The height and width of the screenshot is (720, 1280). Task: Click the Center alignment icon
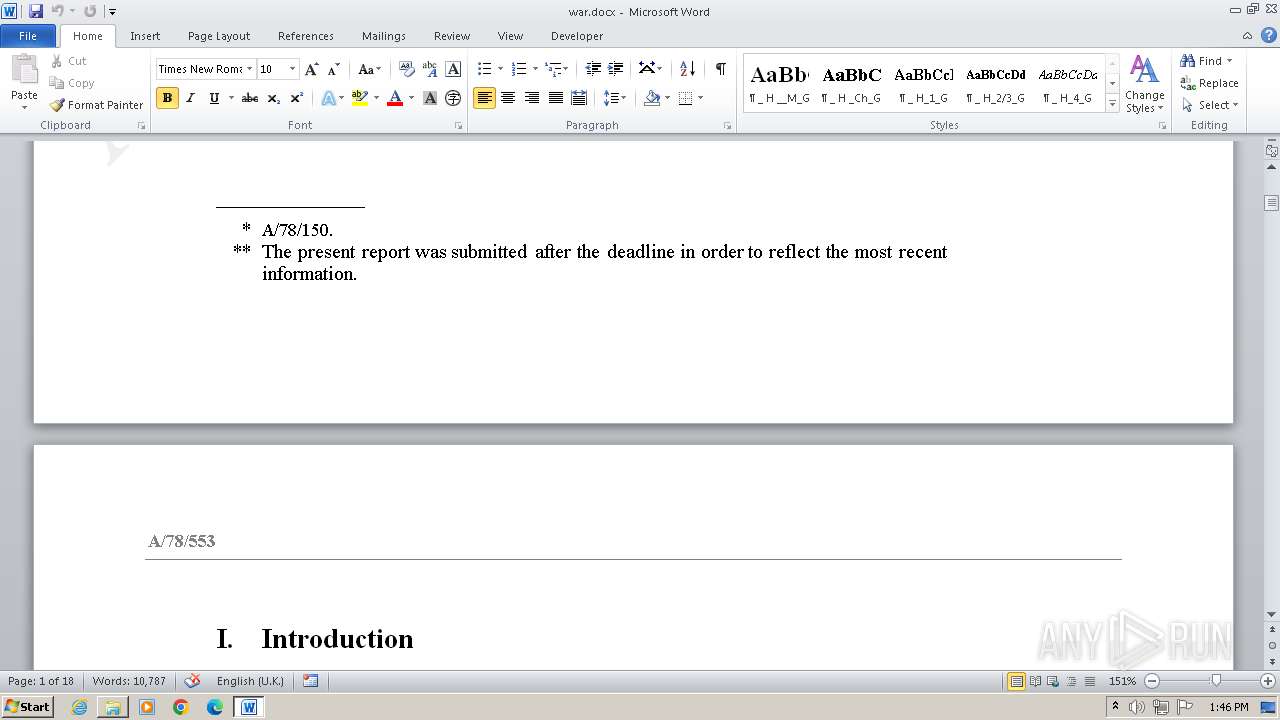pos(508,98)
